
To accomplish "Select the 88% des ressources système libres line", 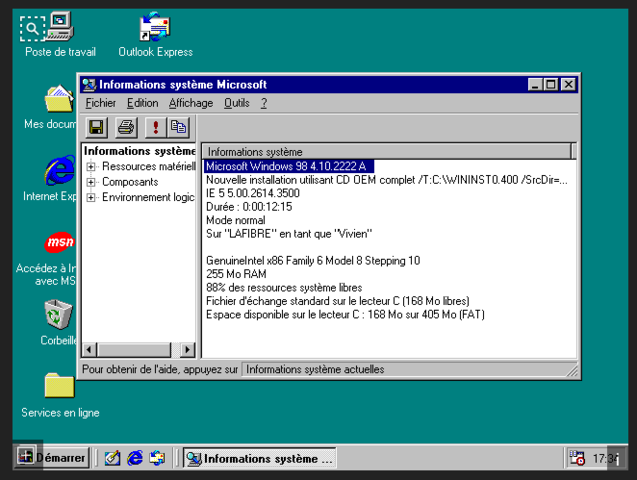I will (284, 288).
